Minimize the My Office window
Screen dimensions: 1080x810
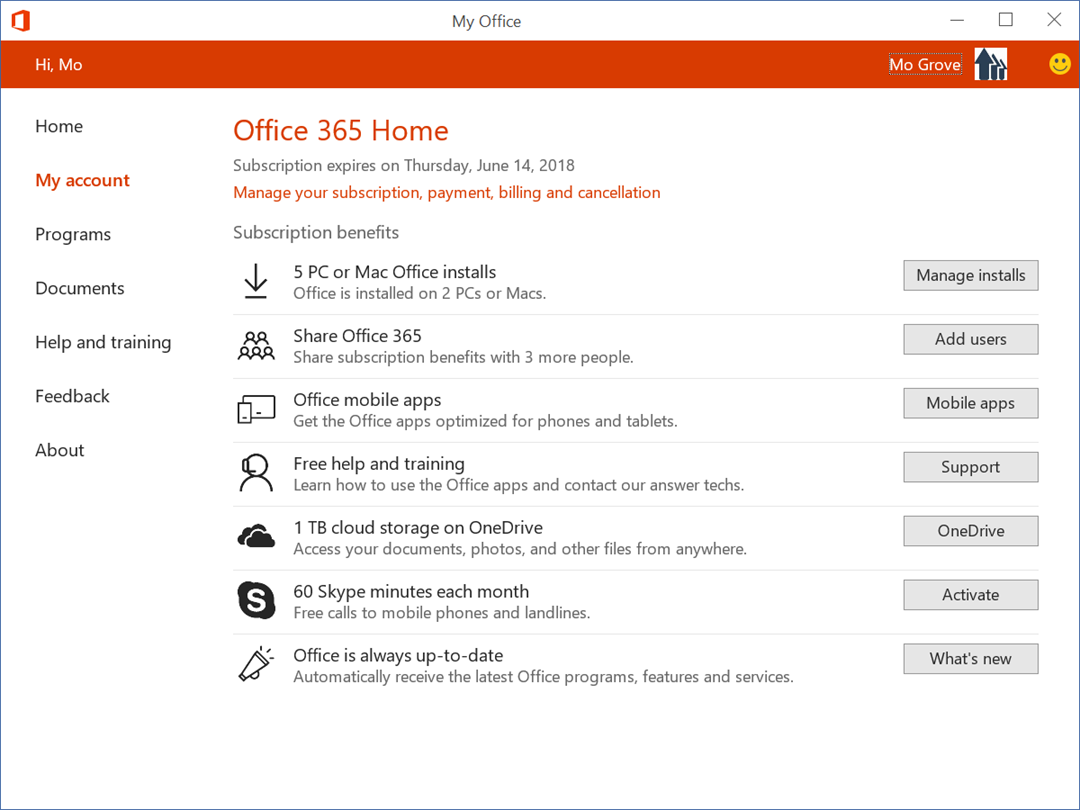(x=957, y=21)
